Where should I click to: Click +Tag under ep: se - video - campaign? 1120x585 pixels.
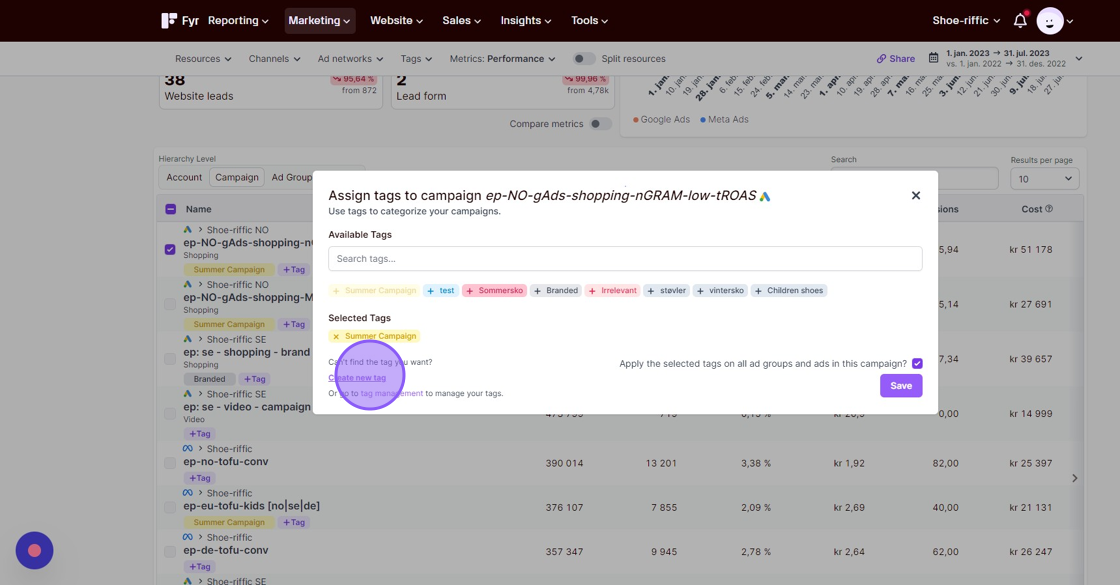click(x=199, y=434)
